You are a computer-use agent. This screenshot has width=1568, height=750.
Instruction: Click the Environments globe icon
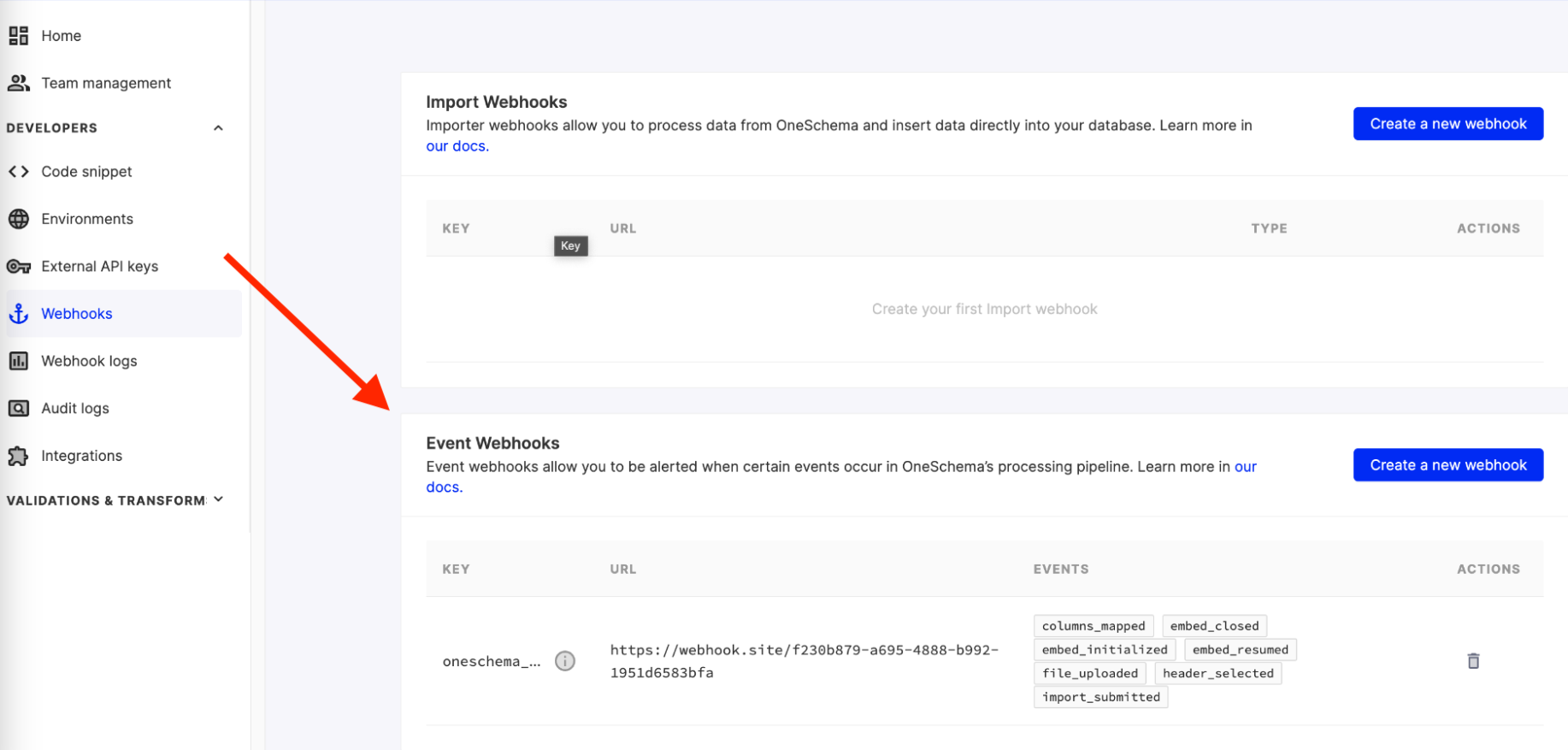pyautogui.click(x=19, y=219)
